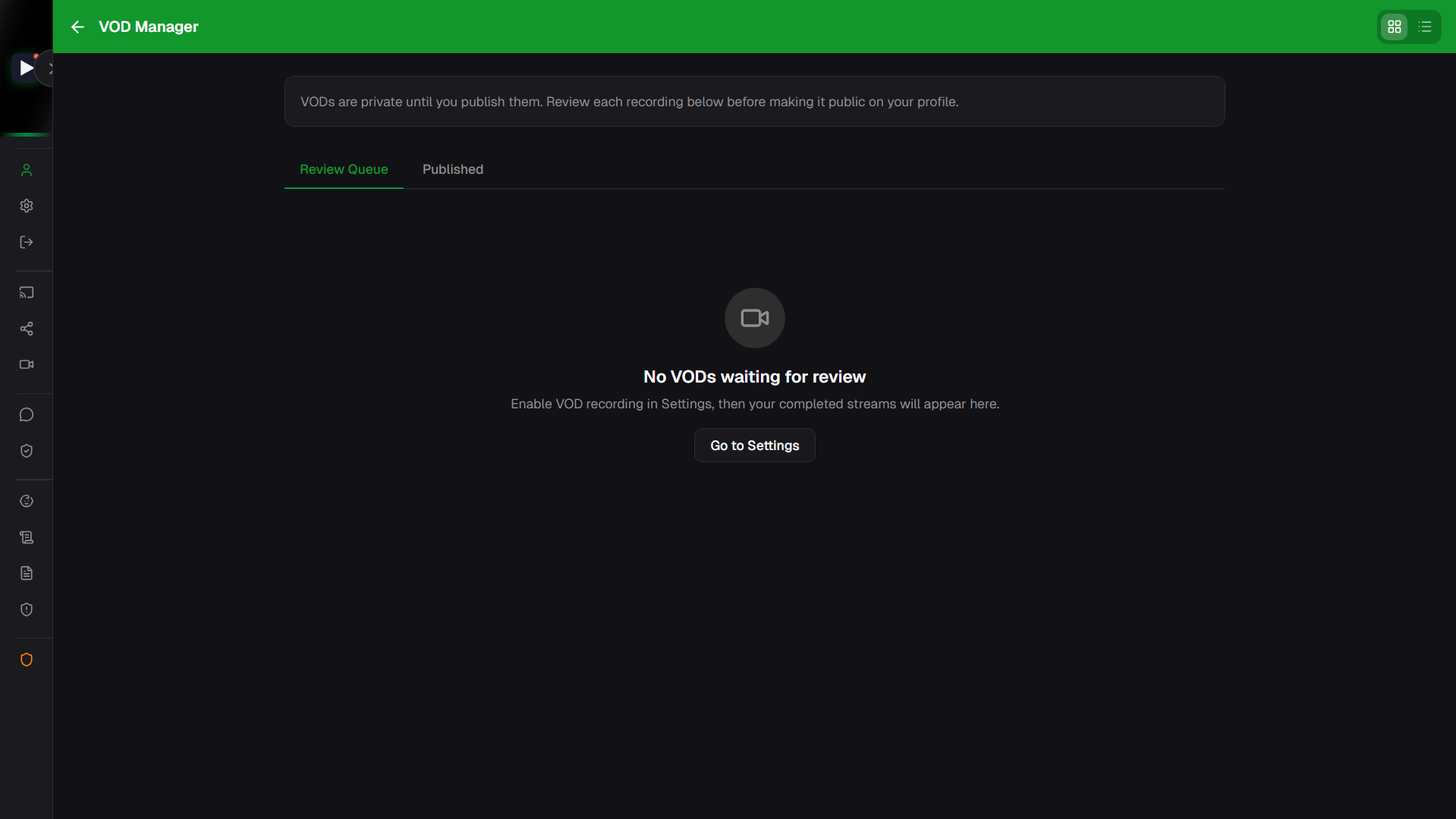Click the circular video camera placeholder graphic
1456x819 pixels.
pyautogui.click(x=753, y=318)
